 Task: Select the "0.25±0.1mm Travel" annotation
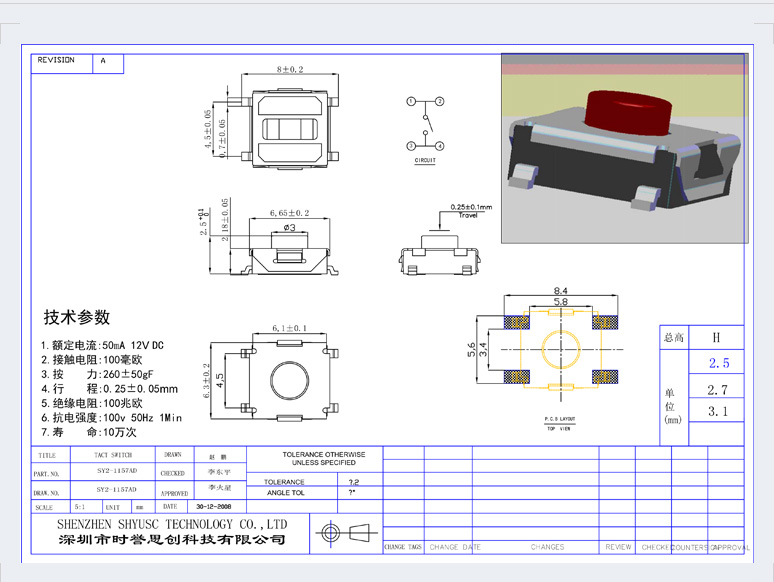[x=471, y=211]
